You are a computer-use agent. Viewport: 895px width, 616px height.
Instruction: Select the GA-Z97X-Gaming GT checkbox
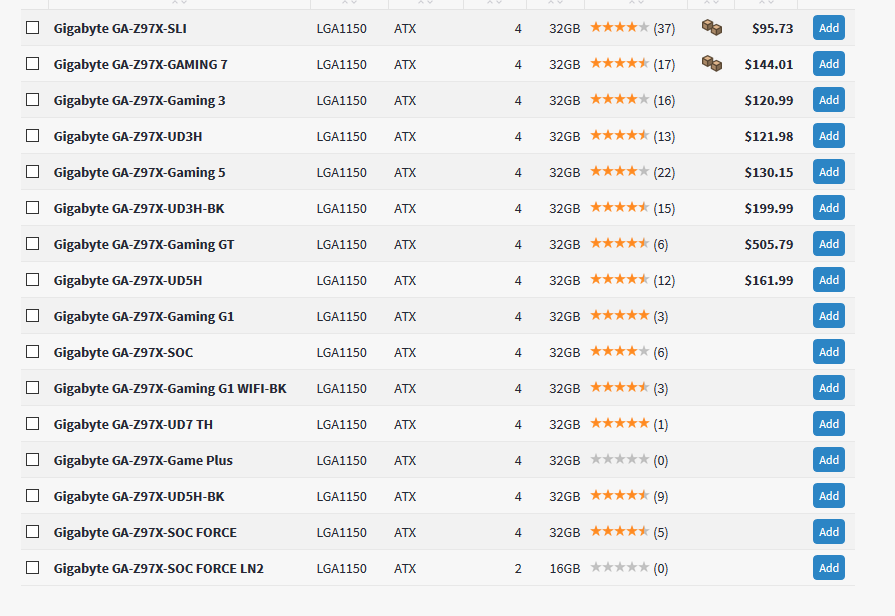[33, 243]
